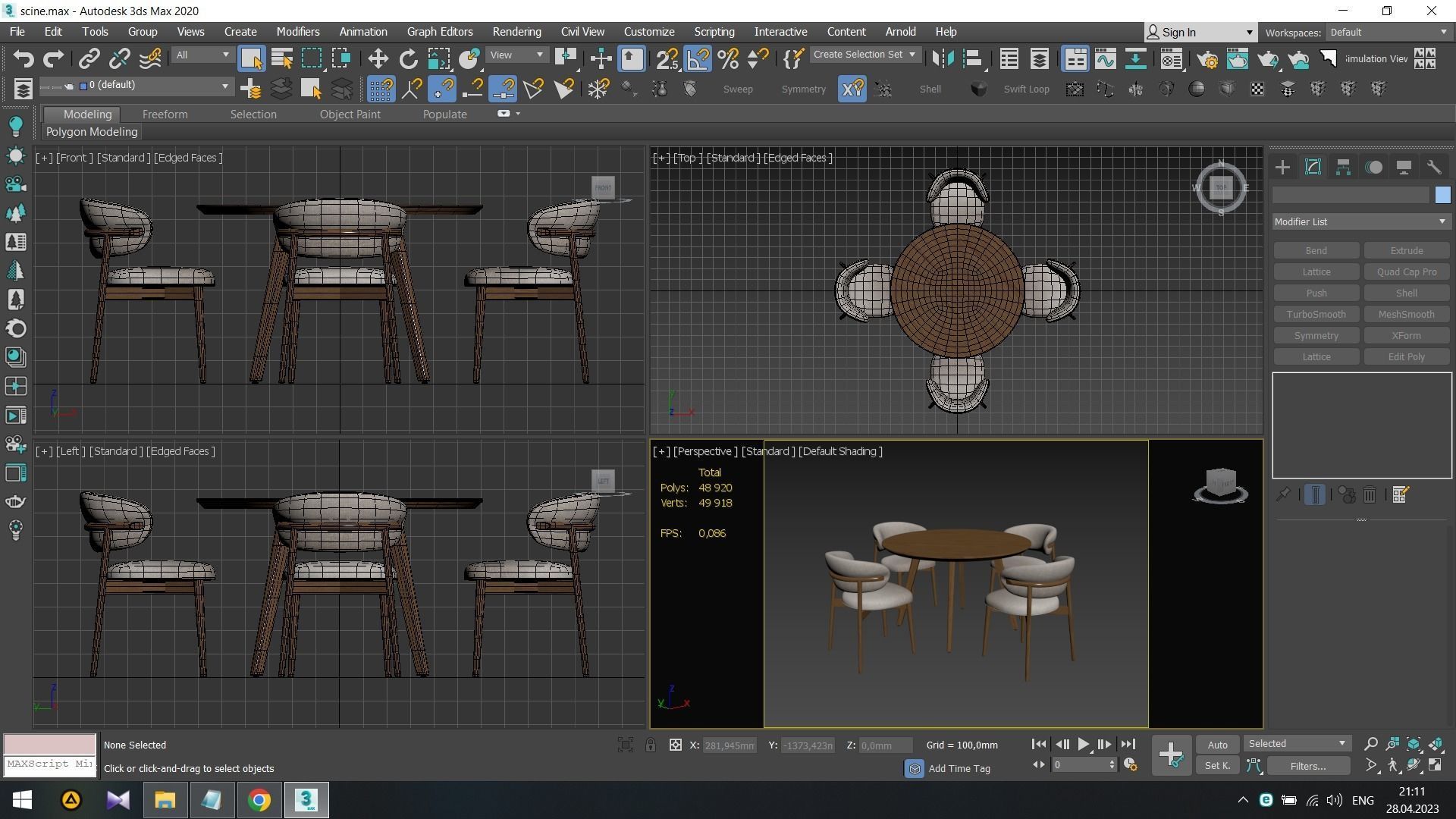Click the object color swatch in Modify panel
The image size is (1456, 819).
[x=1442, y=196]
